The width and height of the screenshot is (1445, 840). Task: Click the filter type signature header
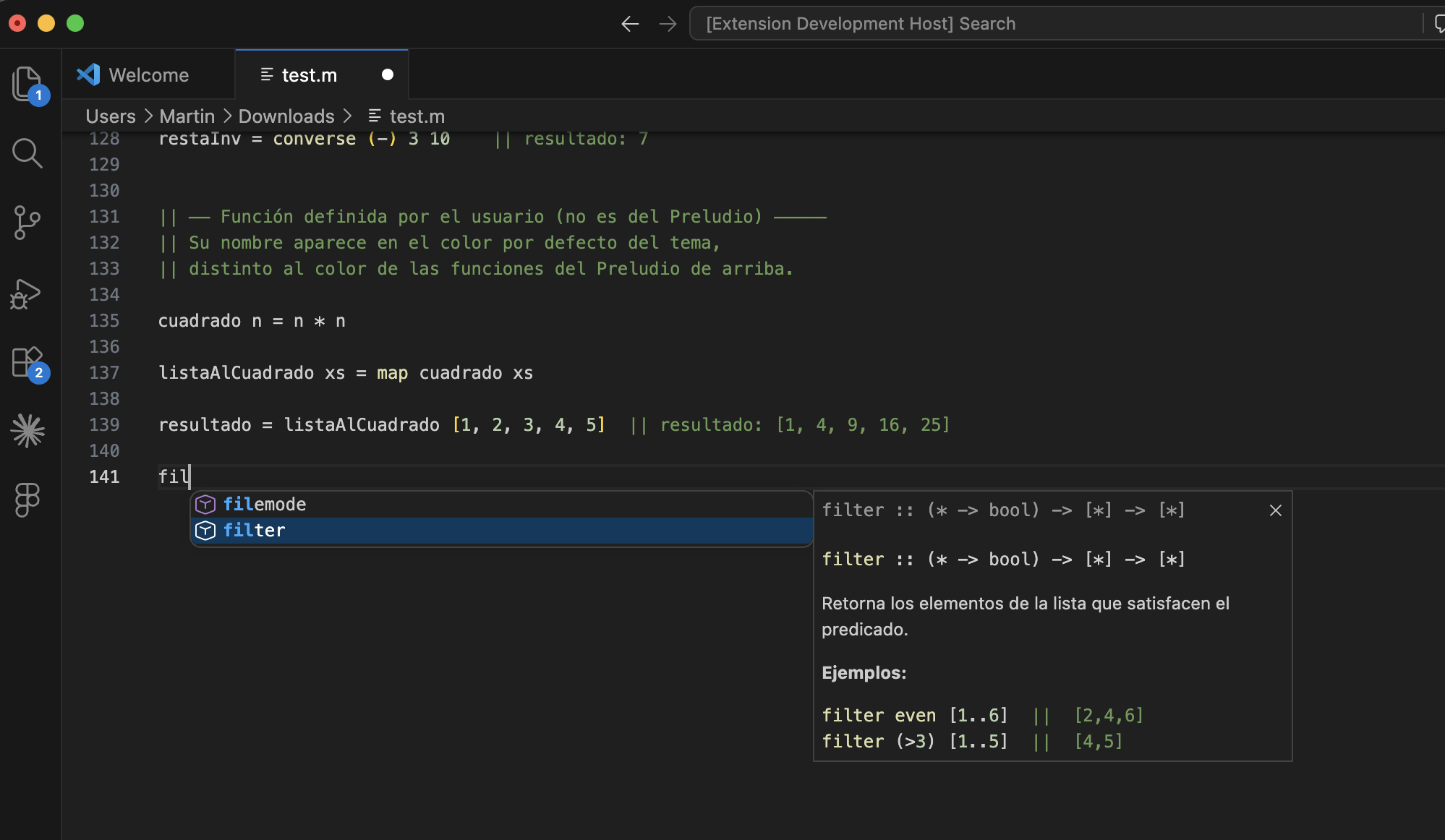(x=1004, y=510)
